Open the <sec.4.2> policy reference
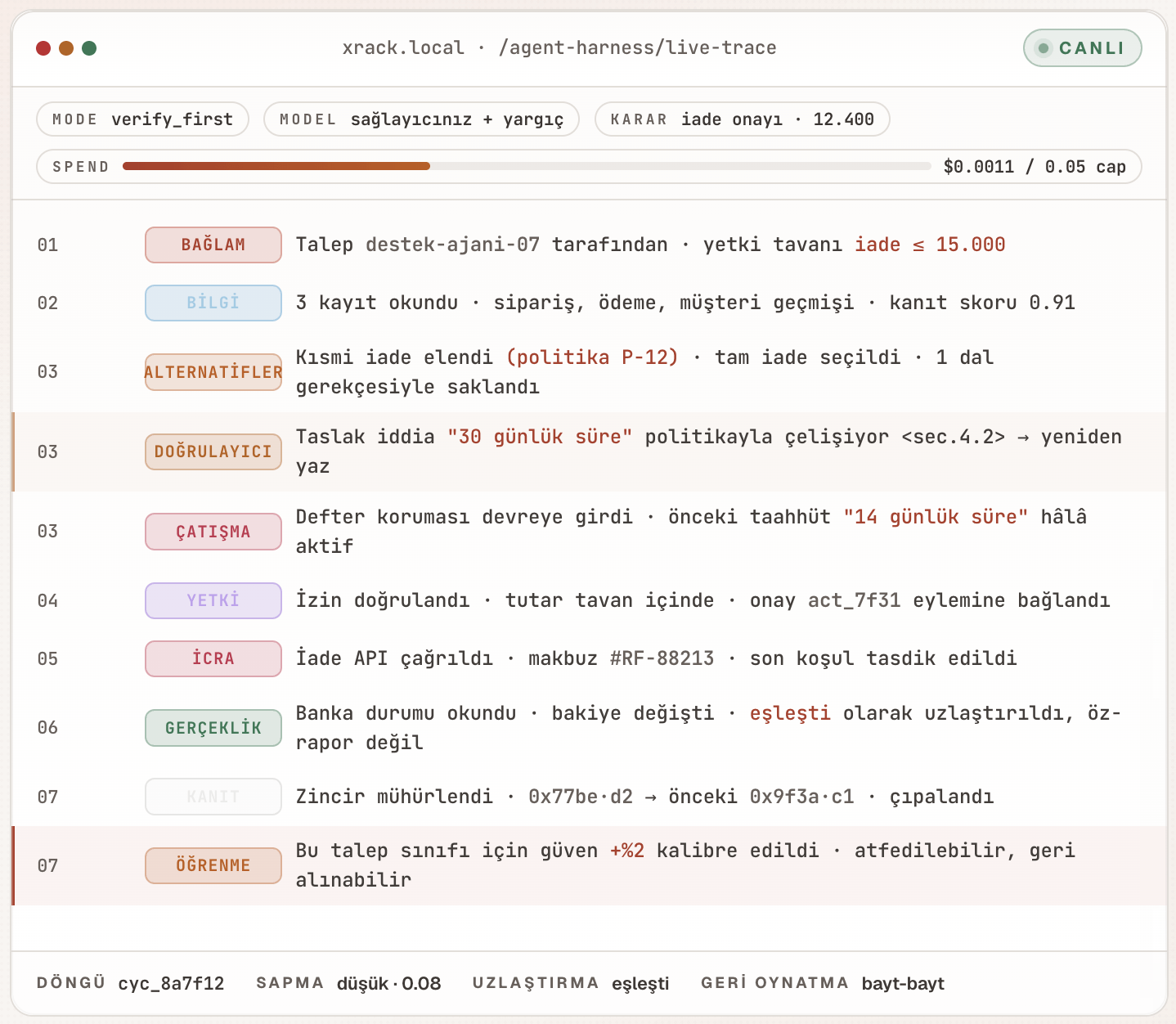Viewport: 1176px width, 1024px height. (953, 437)
